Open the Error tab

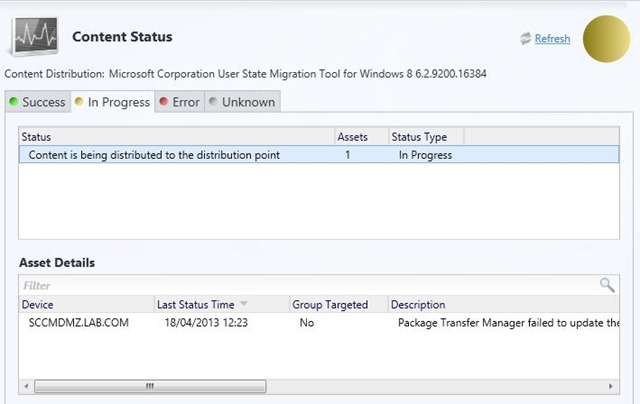(x=179, y=102)
